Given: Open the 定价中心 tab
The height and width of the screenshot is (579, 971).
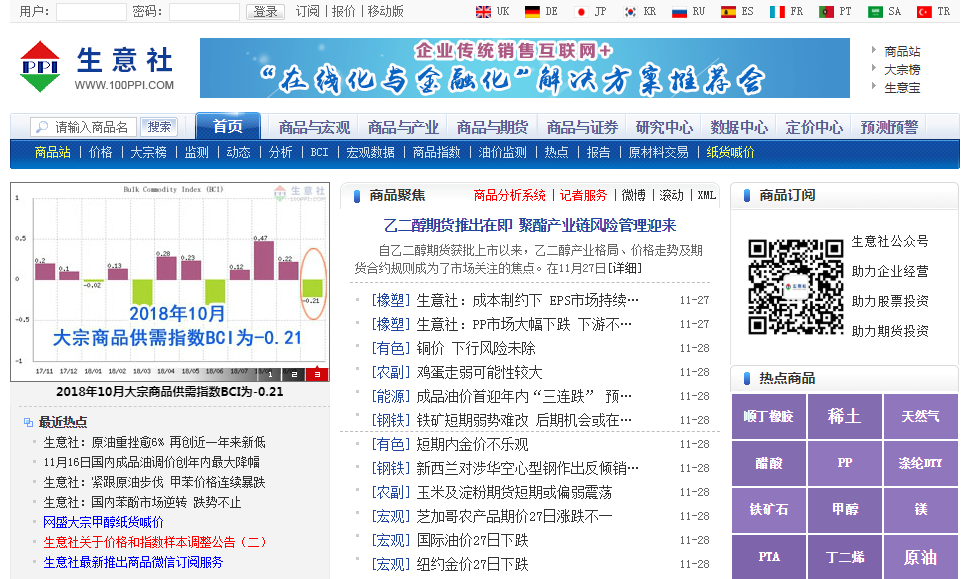Looking at the screenshot, I should 814,127.
